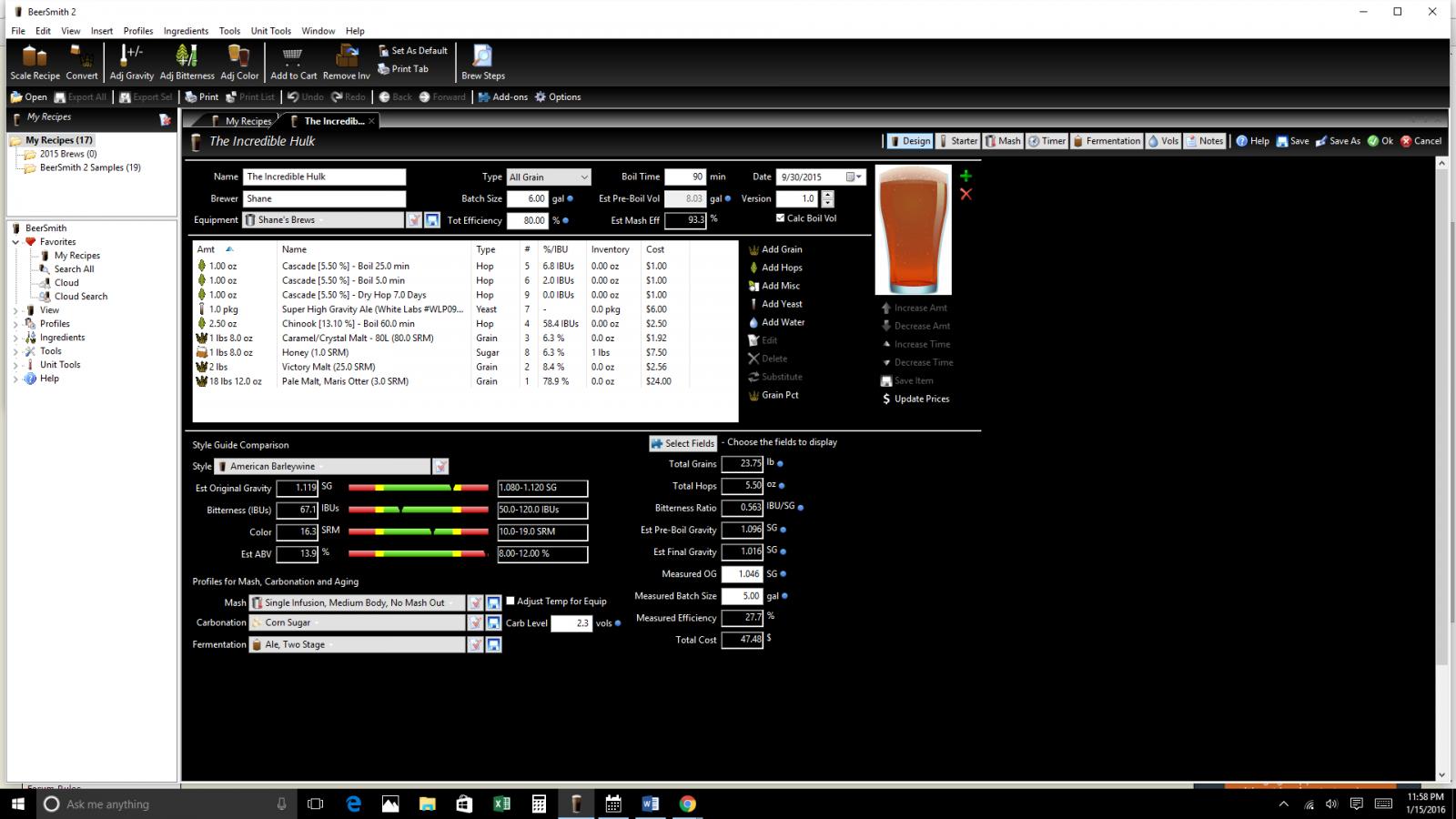Click the recipe Name input field
The width and height of the screenshot is (1456, 819).
(x=324, y=177)
